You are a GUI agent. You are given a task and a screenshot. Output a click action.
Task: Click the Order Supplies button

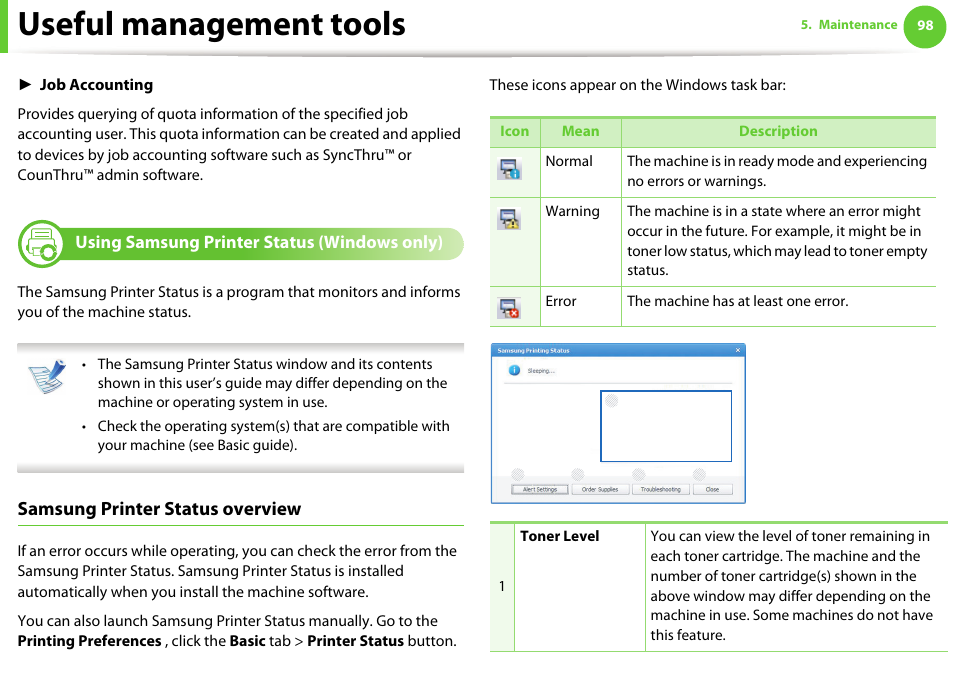(600, 489)
